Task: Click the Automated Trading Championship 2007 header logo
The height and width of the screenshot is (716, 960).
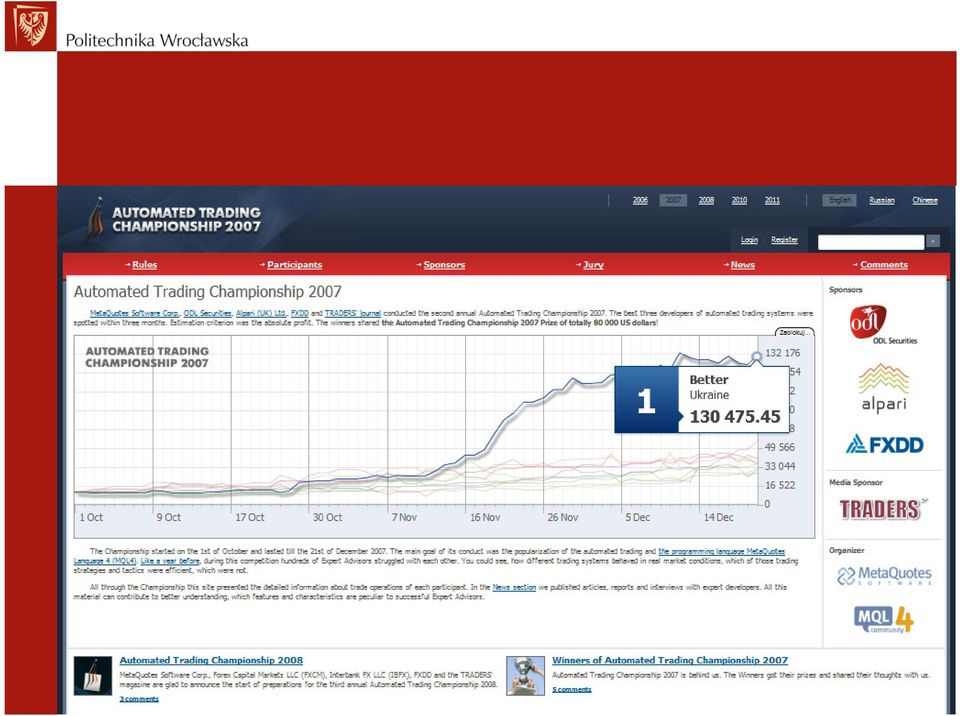Action: [176, 219]
